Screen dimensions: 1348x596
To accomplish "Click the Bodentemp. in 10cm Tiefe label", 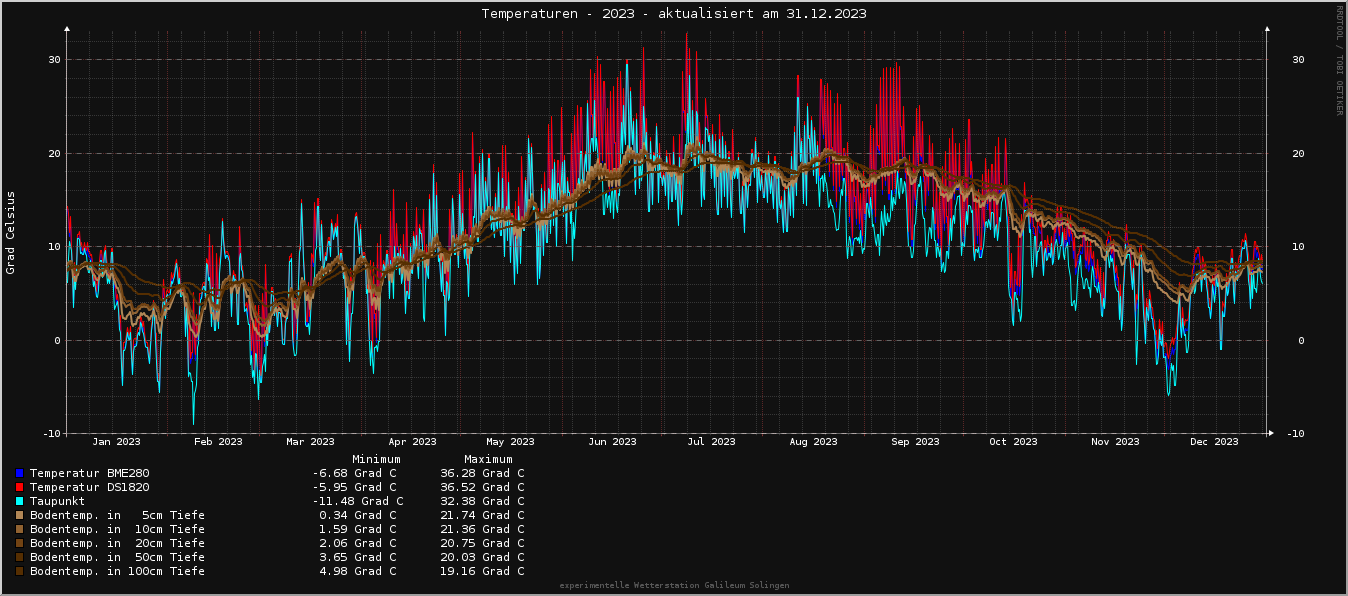I will 117,529.
